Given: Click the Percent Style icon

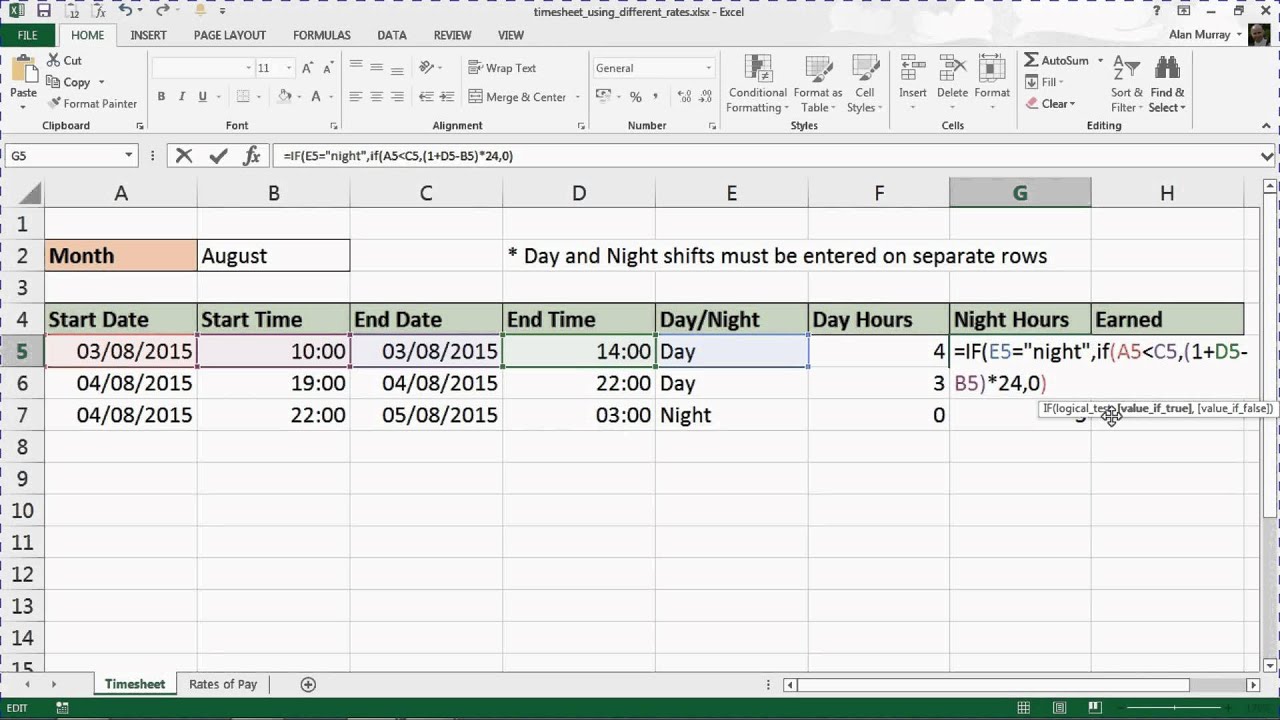Looking at the screenshot, I should [637, 97].
